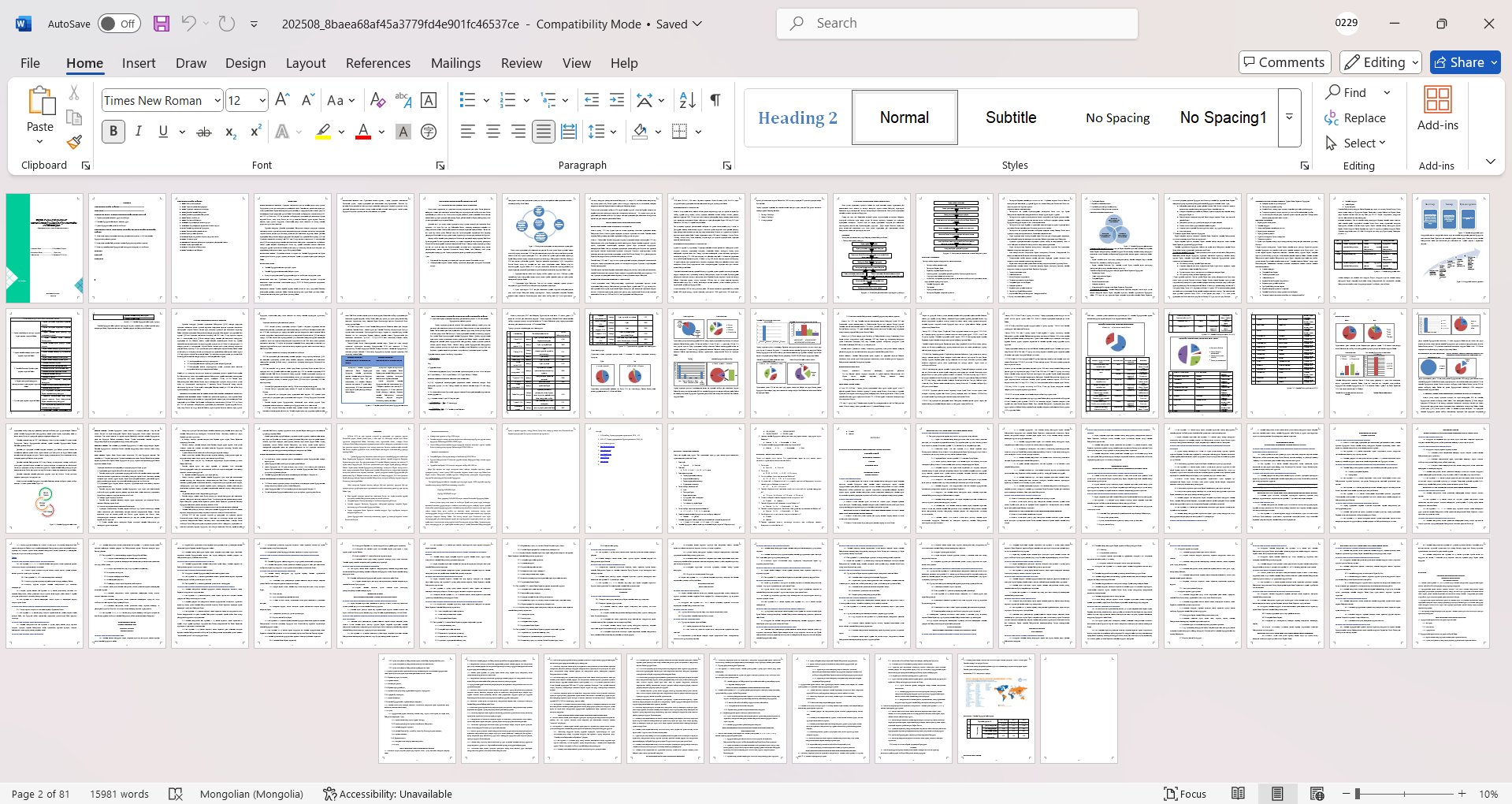Click the zoom slider in status bar

[1405, 794]
